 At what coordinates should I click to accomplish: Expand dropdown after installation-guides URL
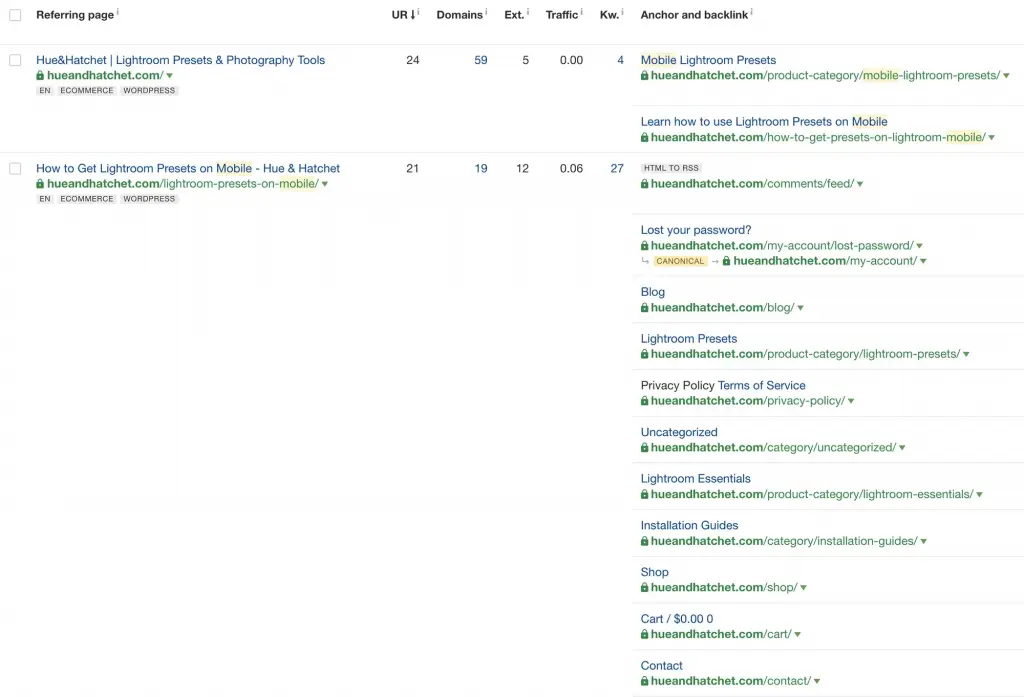click(x=923, y=542)
